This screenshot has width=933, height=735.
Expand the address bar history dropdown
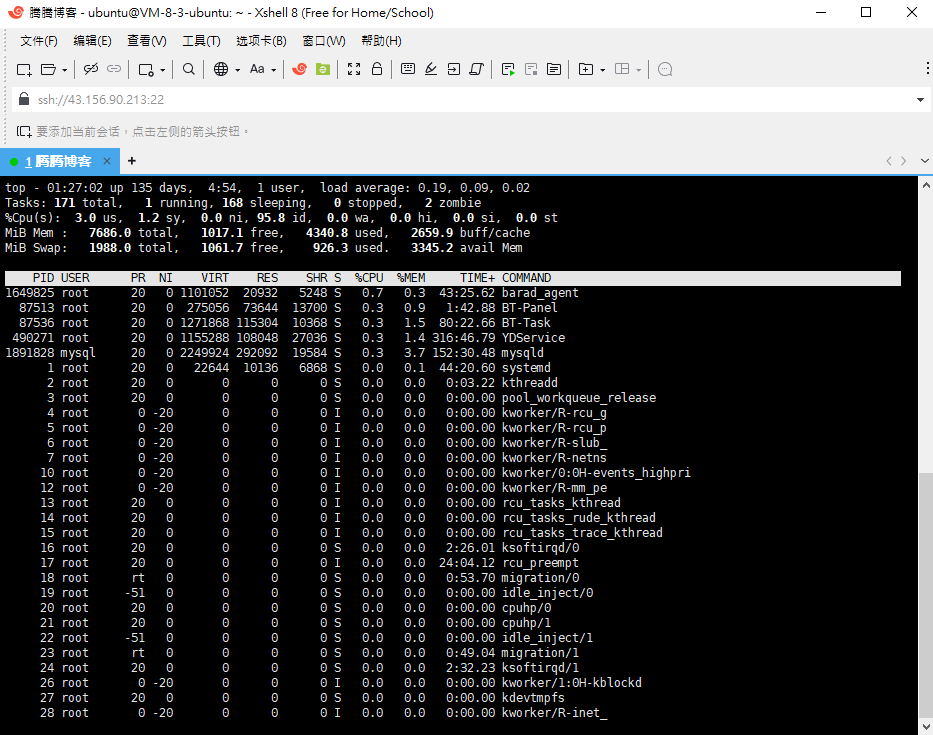[920, 100]
